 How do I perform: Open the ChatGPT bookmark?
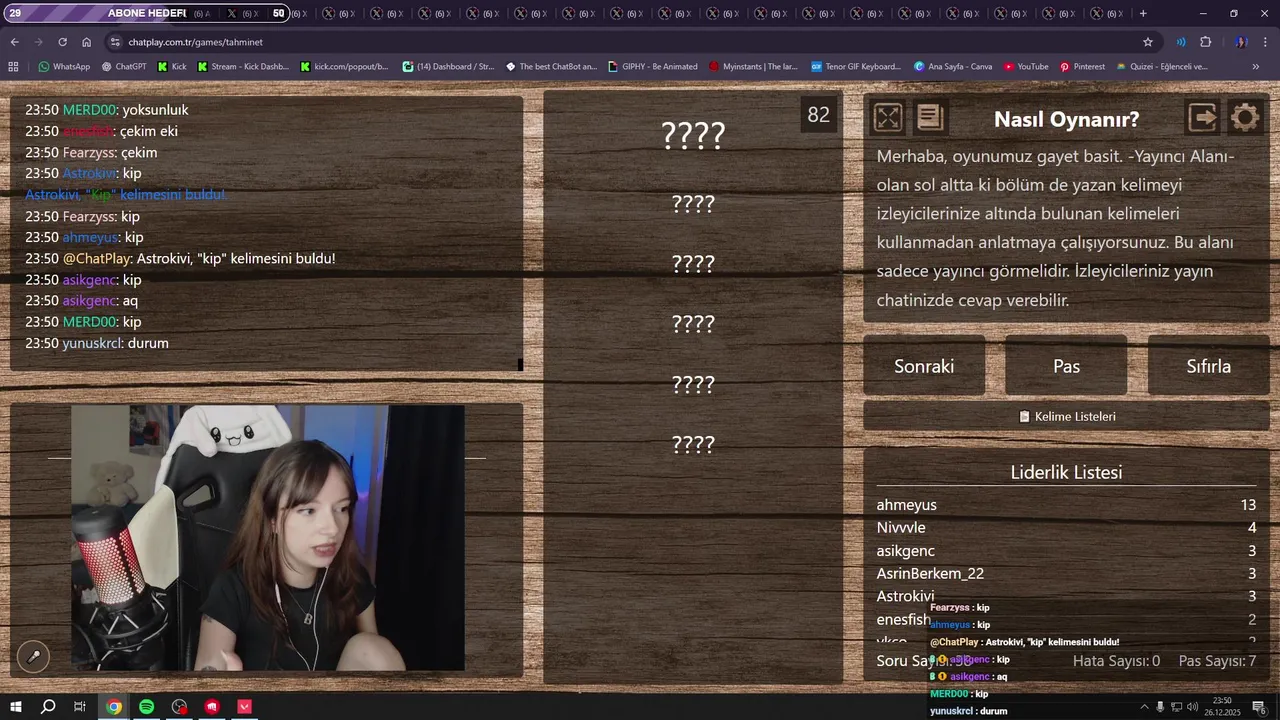pos(124,67)
